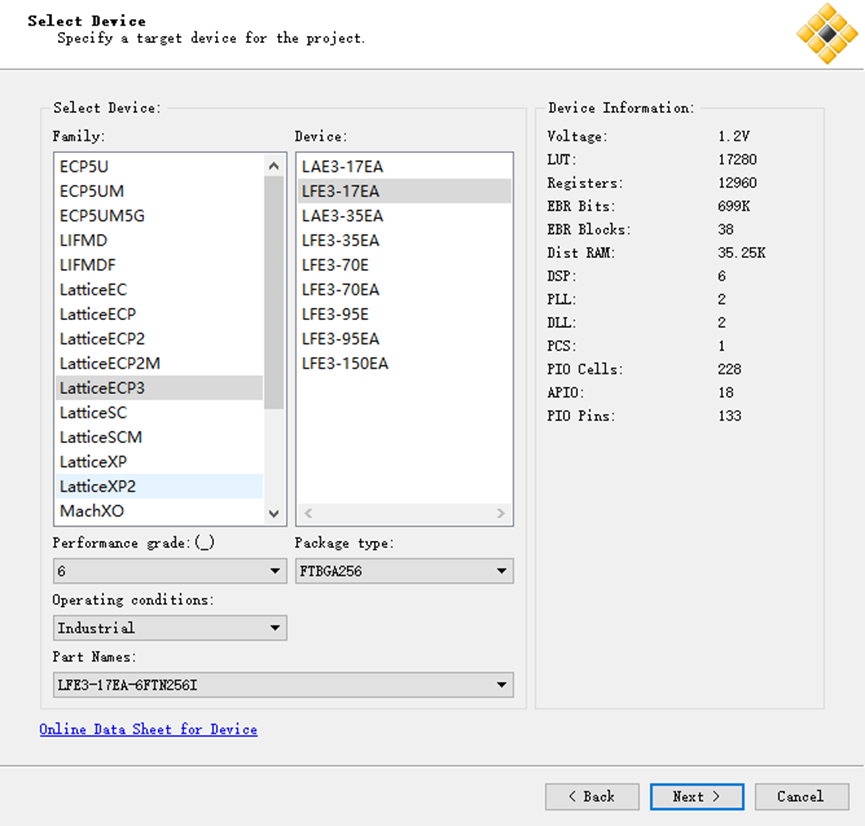
Task: Pick device LFE3-95EA
Action: (x=404, y=339)
